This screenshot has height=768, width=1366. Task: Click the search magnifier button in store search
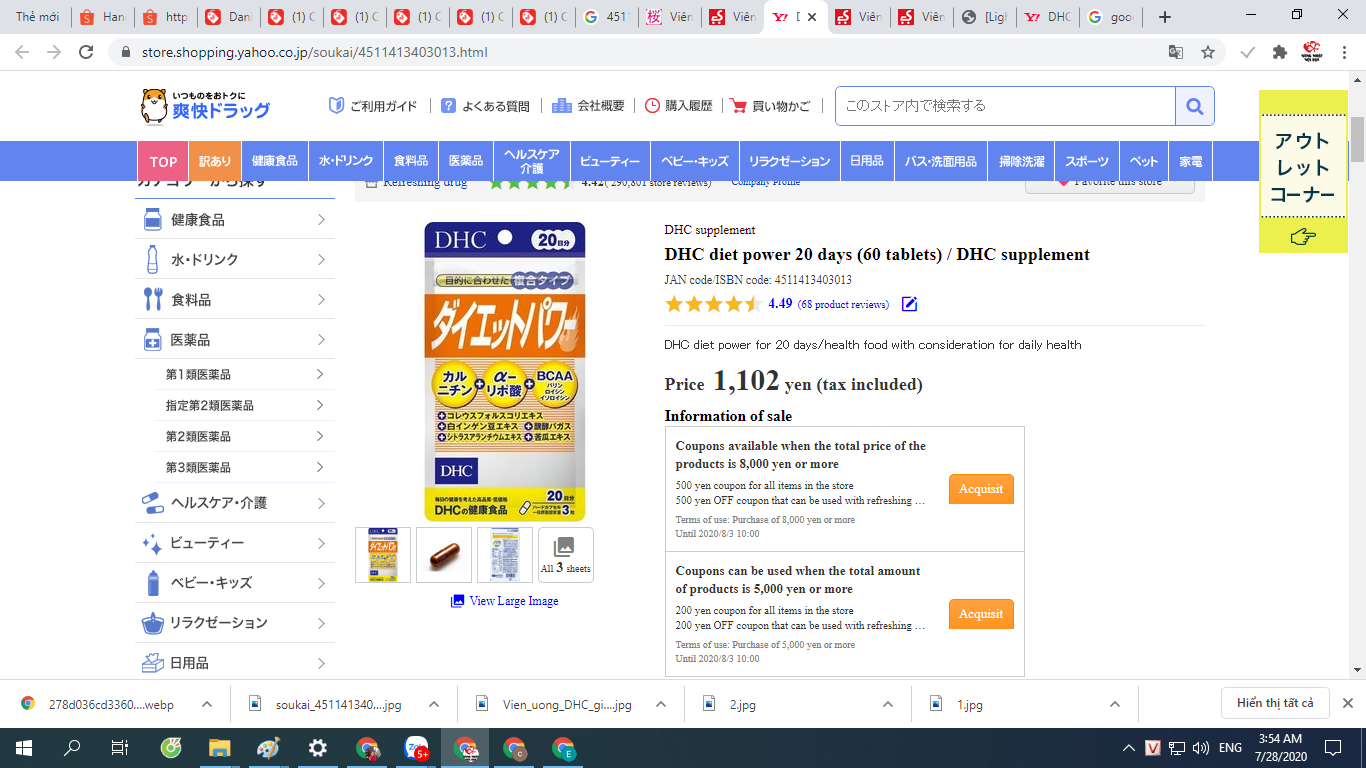tap(1195, 106)
